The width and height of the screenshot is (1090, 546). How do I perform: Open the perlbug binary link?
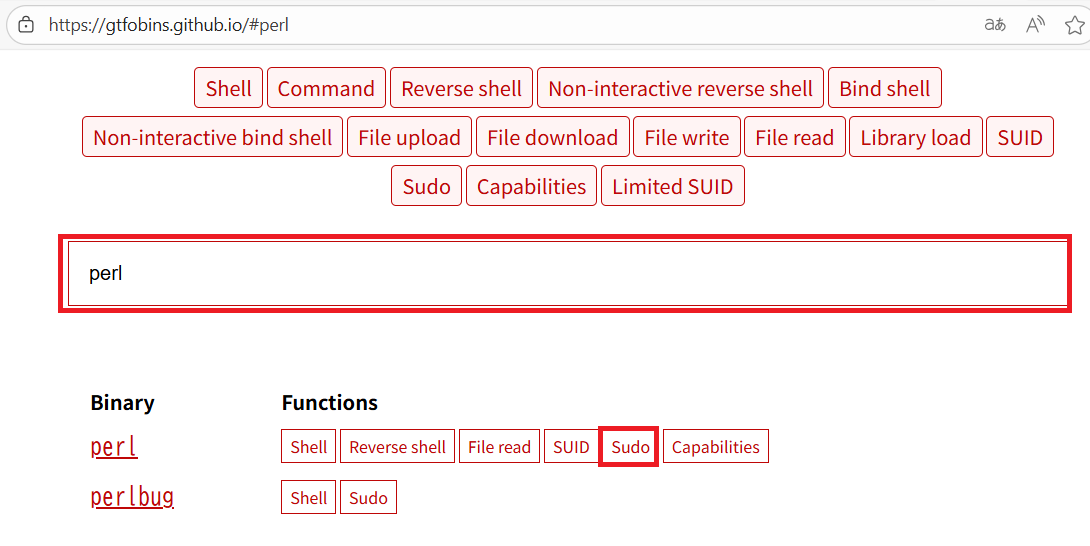click(132, 497)
